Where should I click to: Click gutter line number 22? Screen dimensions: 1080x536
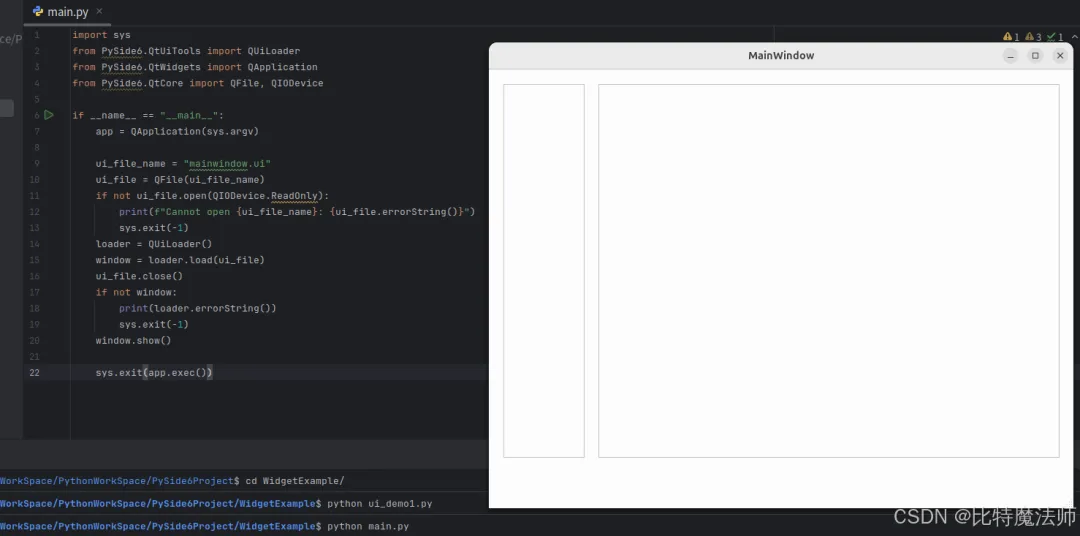click(34, 373)
